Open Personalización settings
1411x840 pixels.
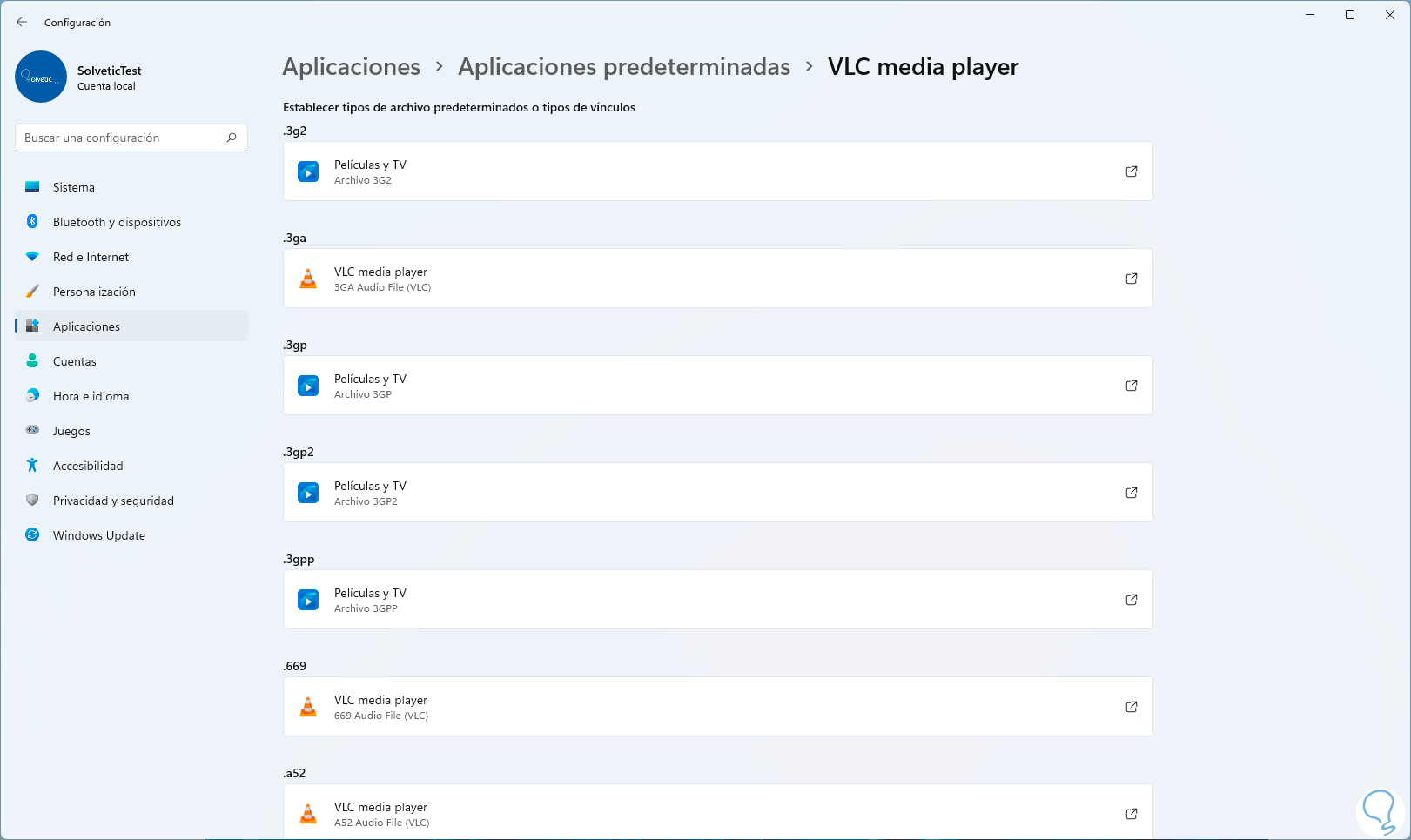click(94, 292)
